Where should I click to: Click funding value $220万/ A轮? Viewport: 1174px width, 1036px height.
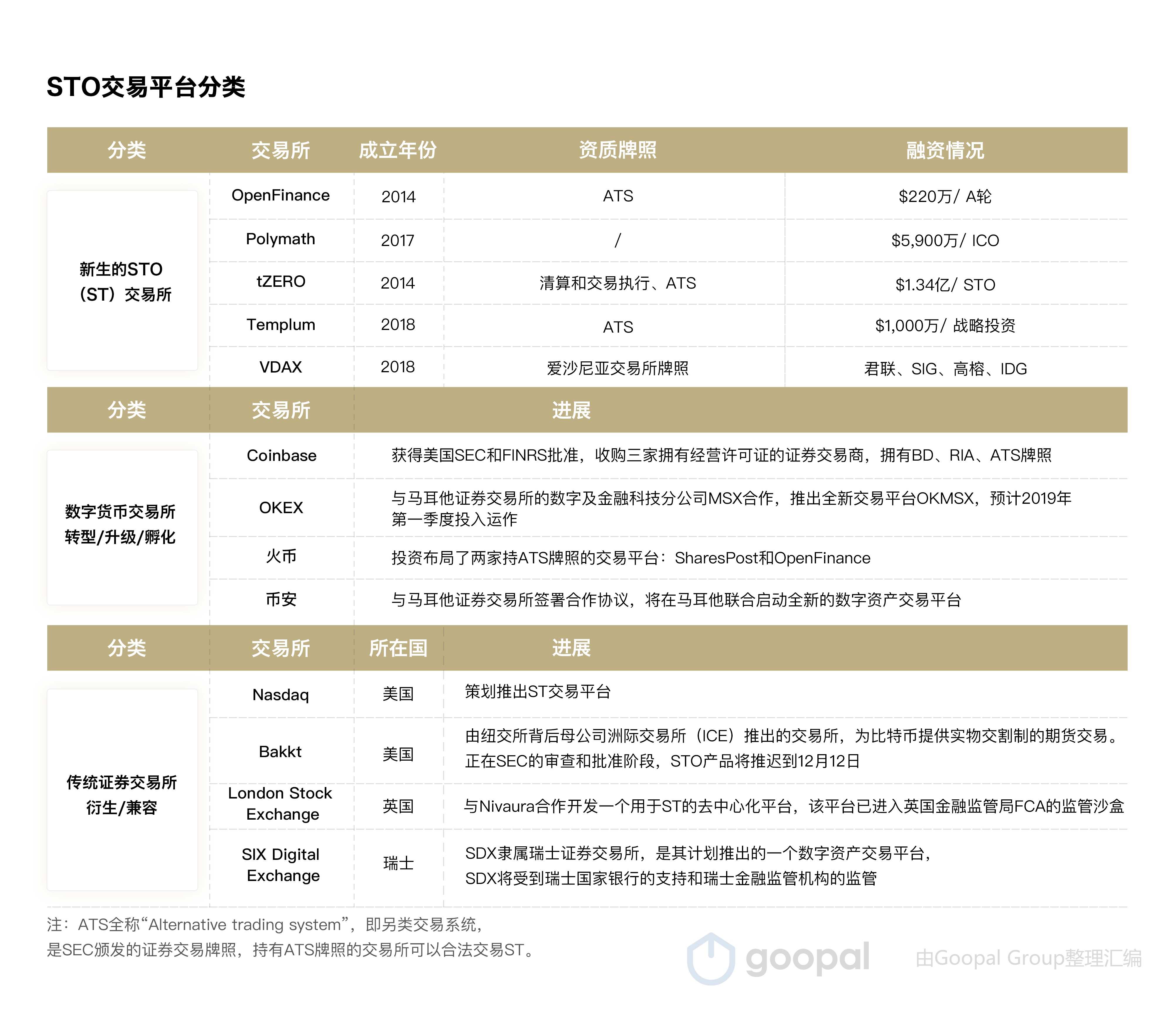[x=945, y=196]
